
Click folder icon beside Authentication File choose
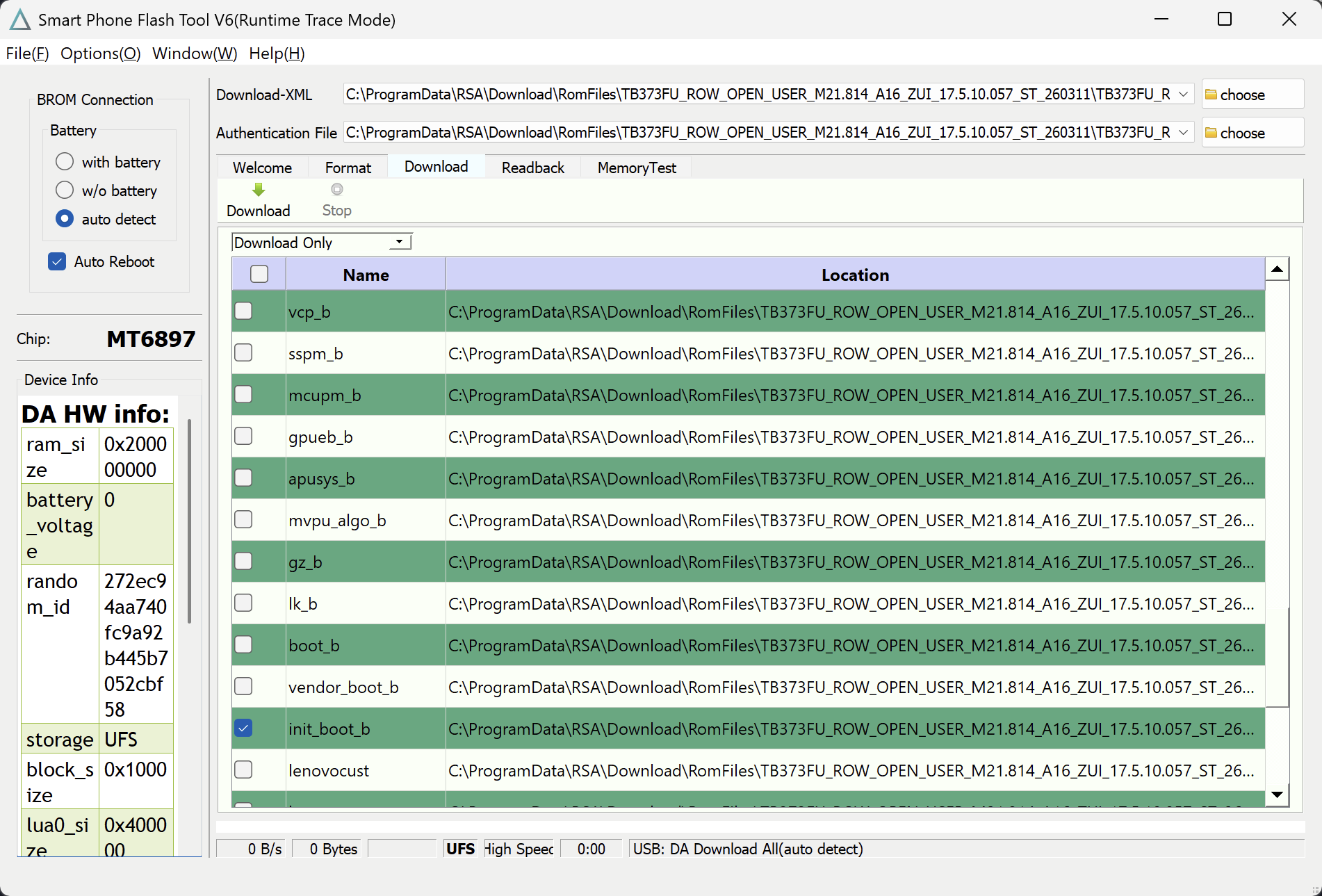[x=1211, y=133]
